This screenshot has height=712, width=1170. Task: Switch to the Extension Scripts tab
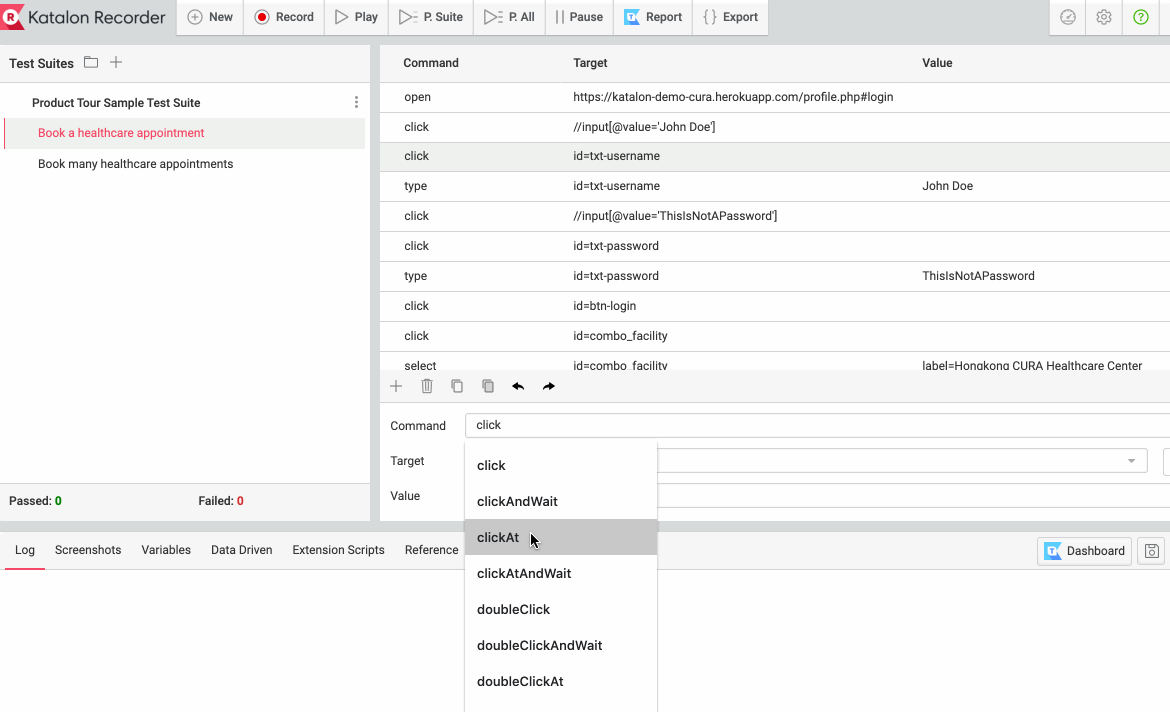pos(338,550)
